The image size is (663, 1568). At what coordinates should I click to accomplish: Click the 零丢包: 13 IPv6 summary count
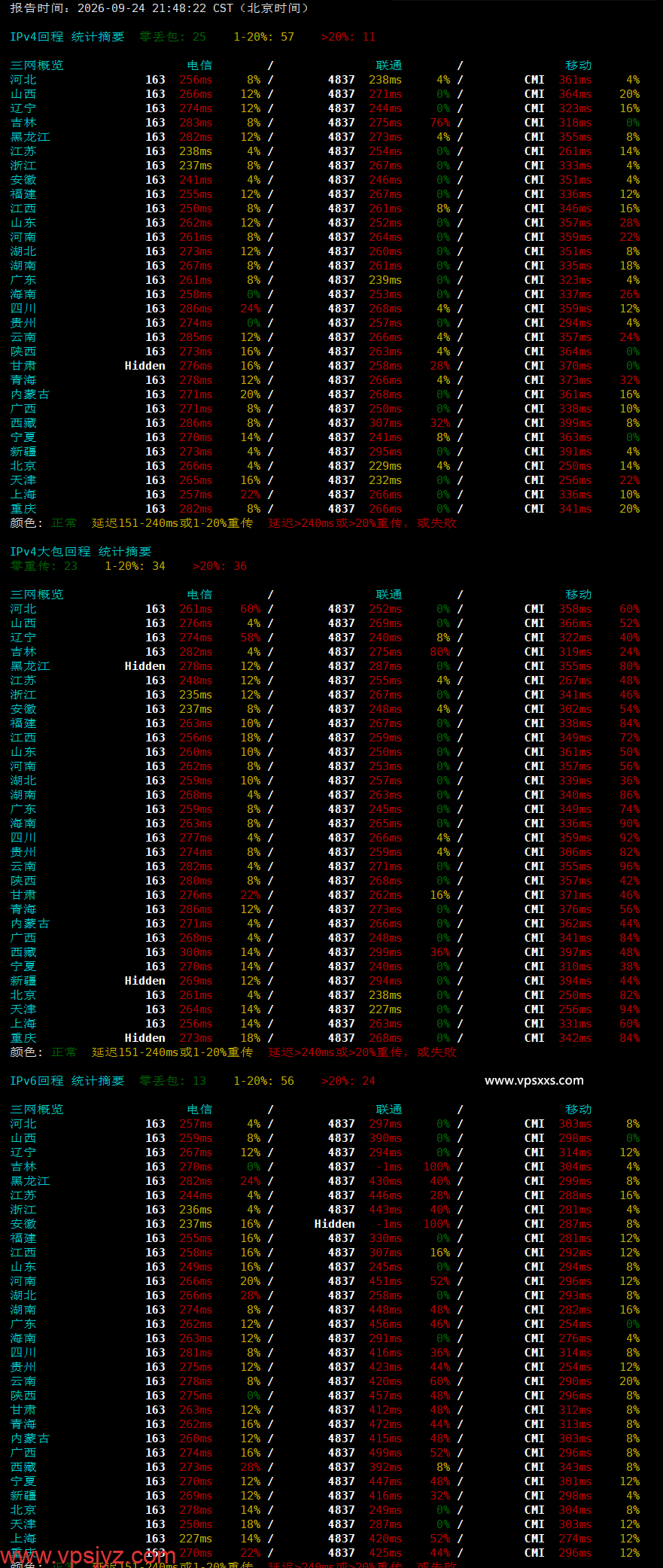point(172,1081)
